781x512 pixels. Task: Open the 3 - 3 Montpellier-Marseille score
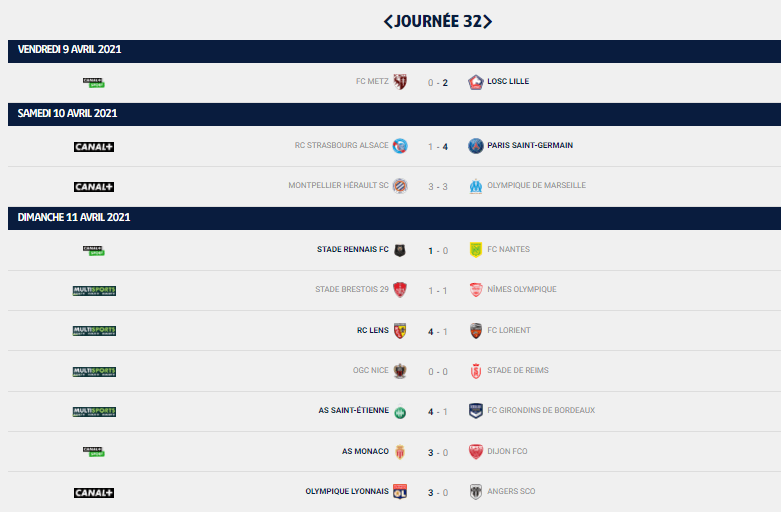[438, 187]
